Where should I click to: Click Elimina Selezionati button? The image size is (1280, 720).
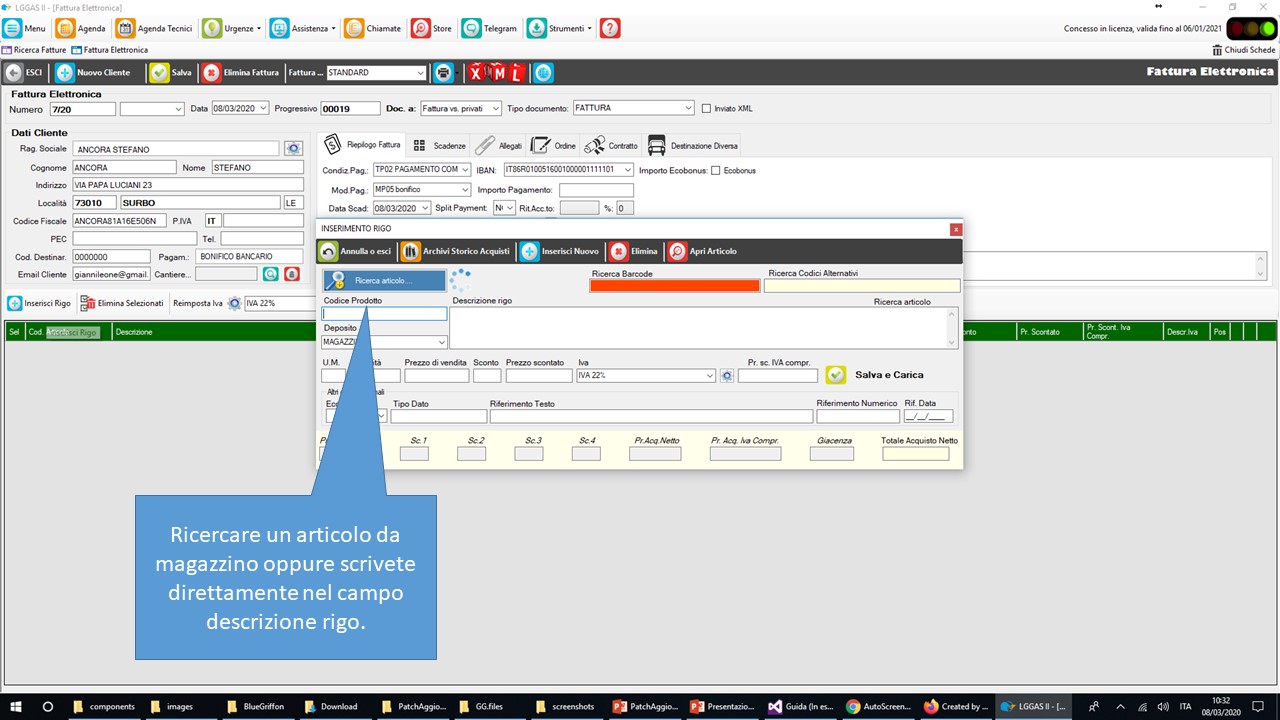[121, 303]
